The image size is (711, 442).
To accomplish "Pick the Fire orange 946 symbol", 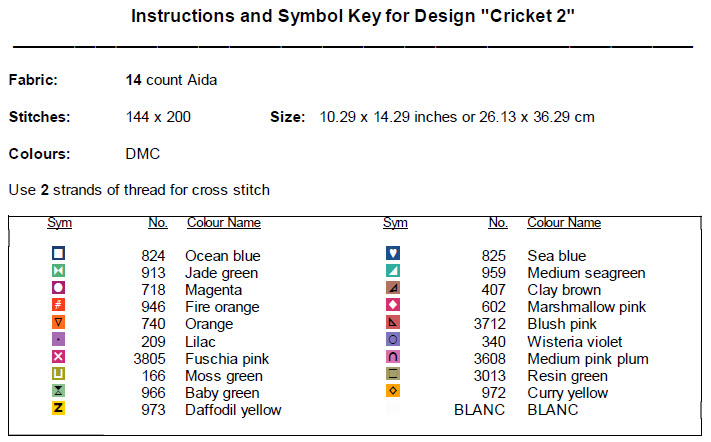I will (58, 305).
